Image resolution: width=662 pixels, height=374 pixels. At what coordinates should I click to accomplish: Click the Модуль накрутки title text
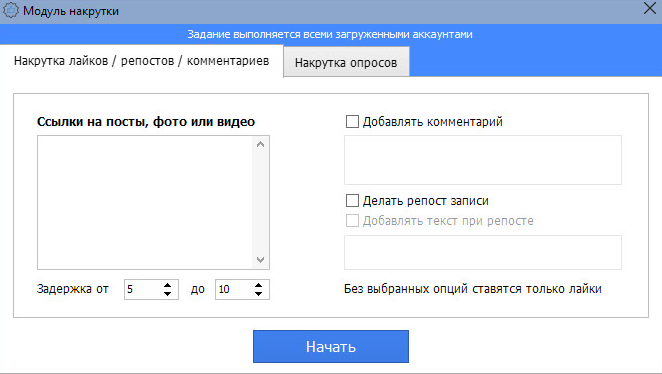coord(71,11)
